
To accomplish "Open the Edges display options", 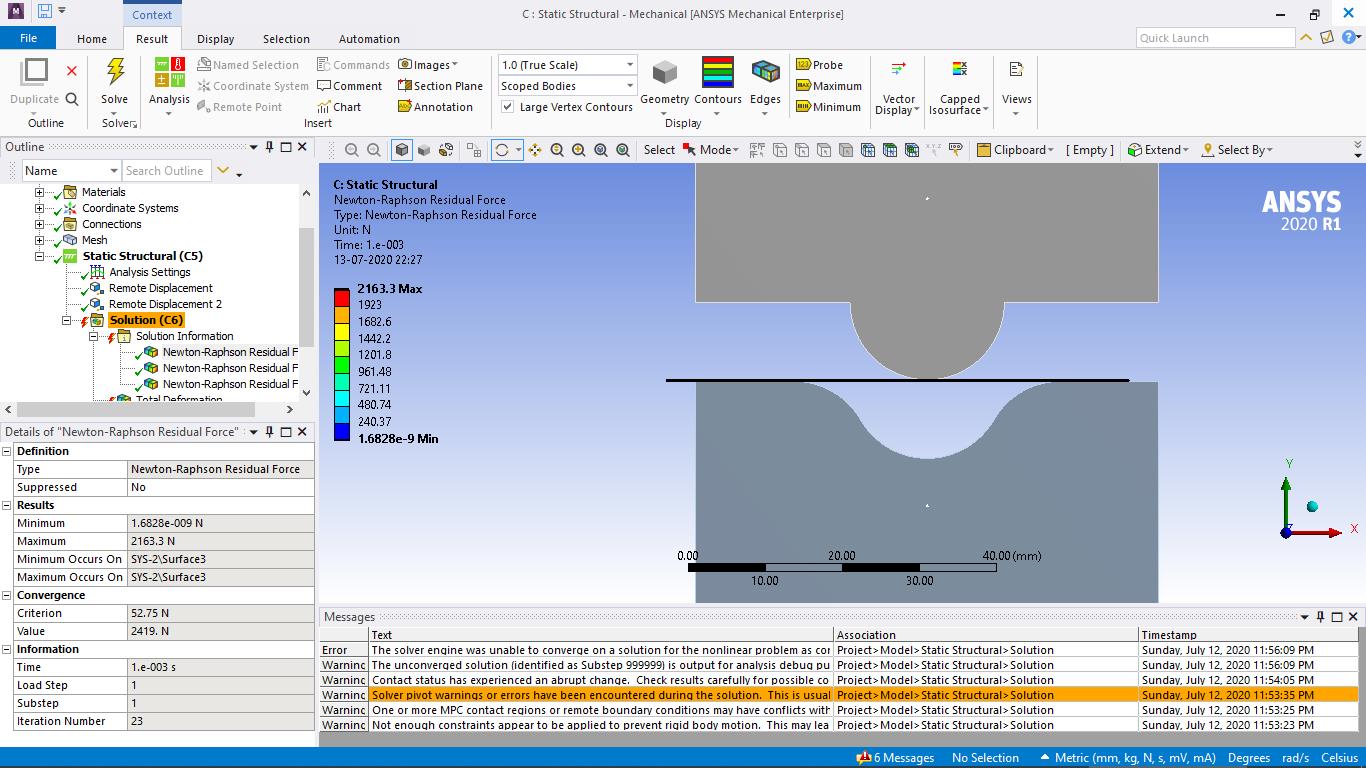I will [x=765, y=72].
